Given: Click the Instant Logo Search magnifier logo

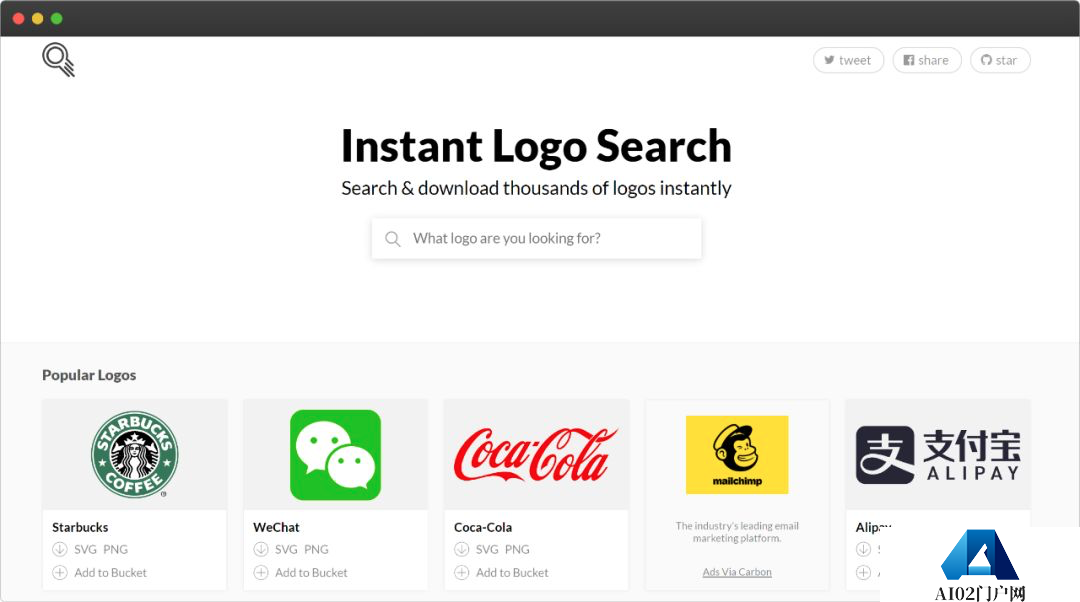Looking at the screenshot, I should pos(59,60).
